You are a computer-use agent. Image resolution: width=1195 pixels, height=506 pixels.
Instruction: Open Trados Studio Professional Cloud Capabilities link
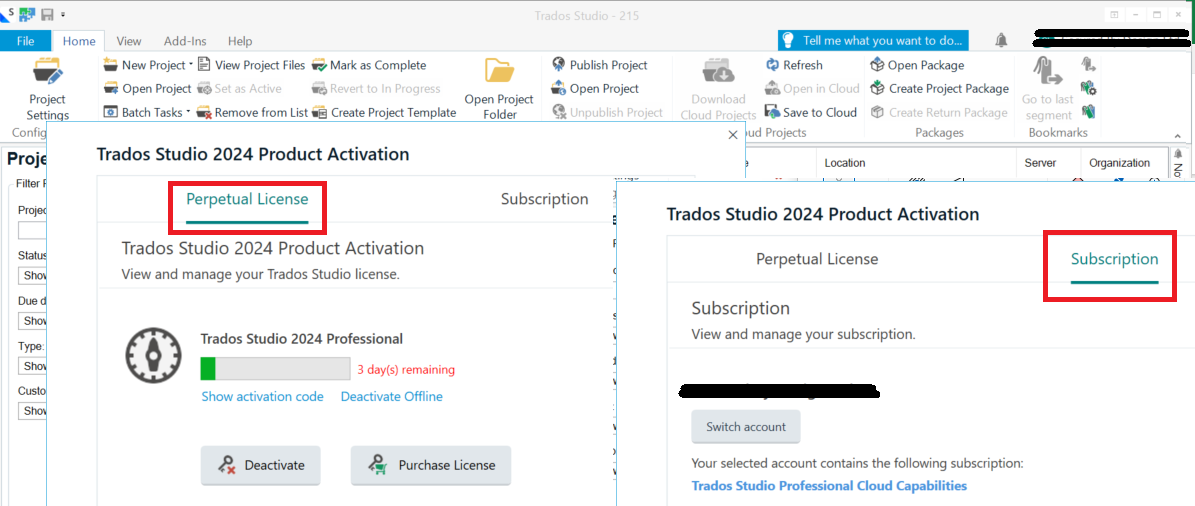pyautogui.click(x=829, y=485)
